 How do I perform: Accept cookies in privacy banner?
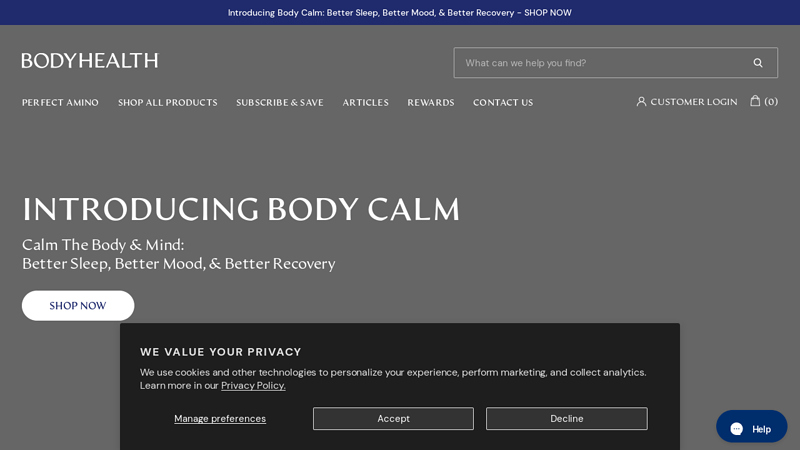[x=393, y=418]
